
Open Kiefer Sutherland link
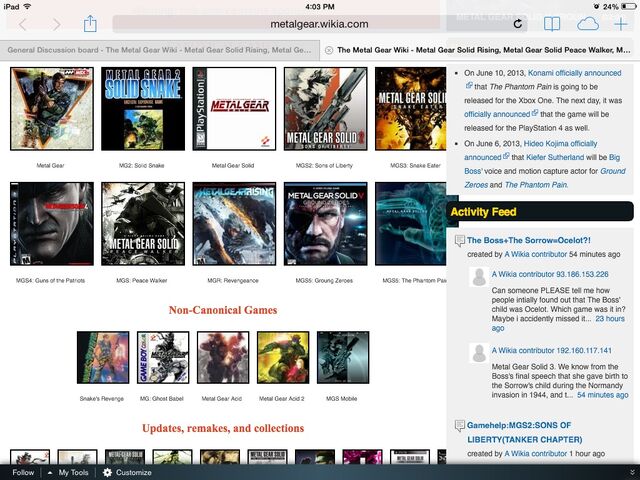click(555, 157)
